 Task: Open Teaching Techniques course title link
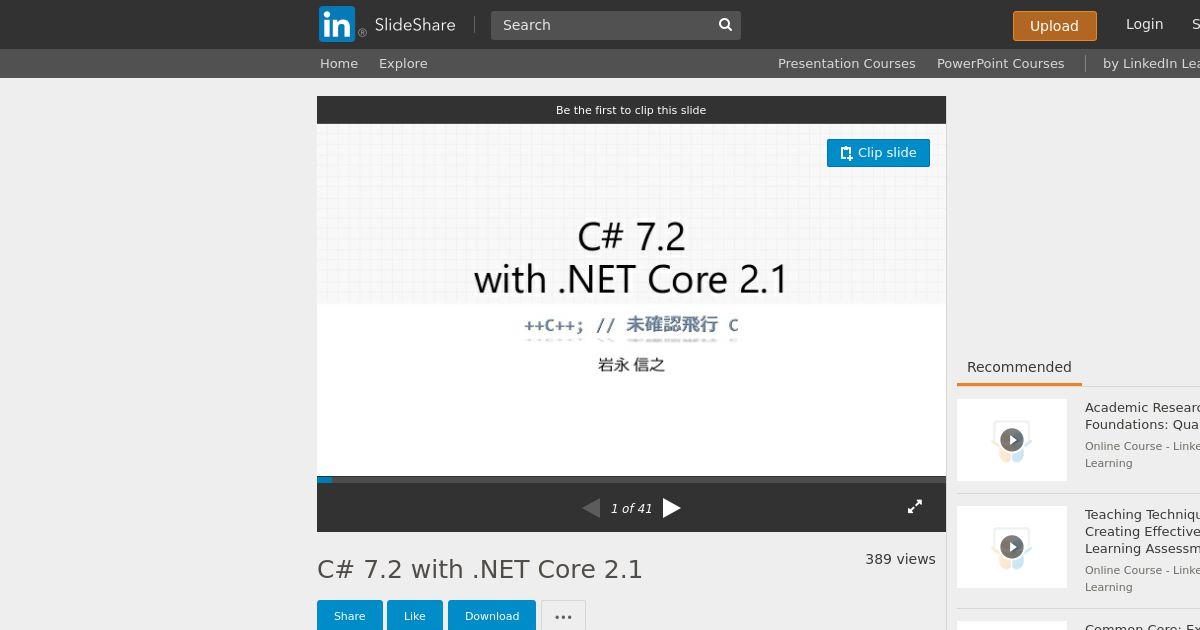pyautogui.click(x=1142, y=532)
